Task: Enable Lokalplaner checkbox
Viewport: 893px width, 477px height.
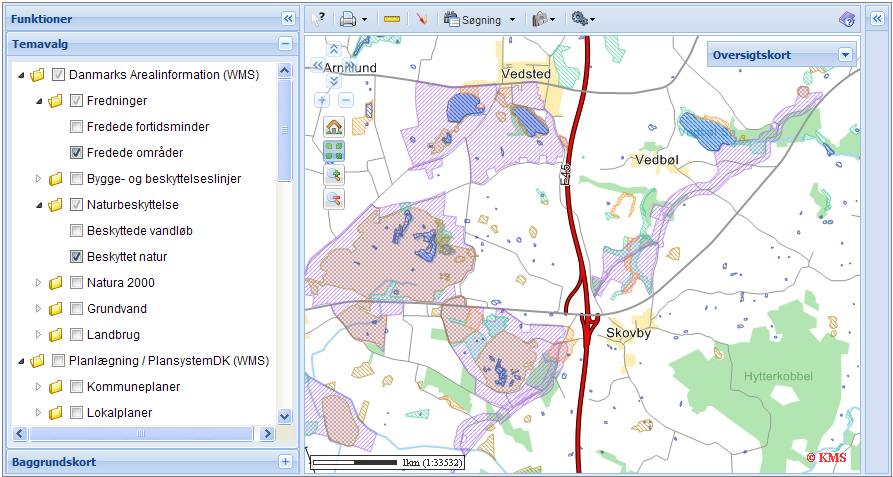Action: coord(76,413)
